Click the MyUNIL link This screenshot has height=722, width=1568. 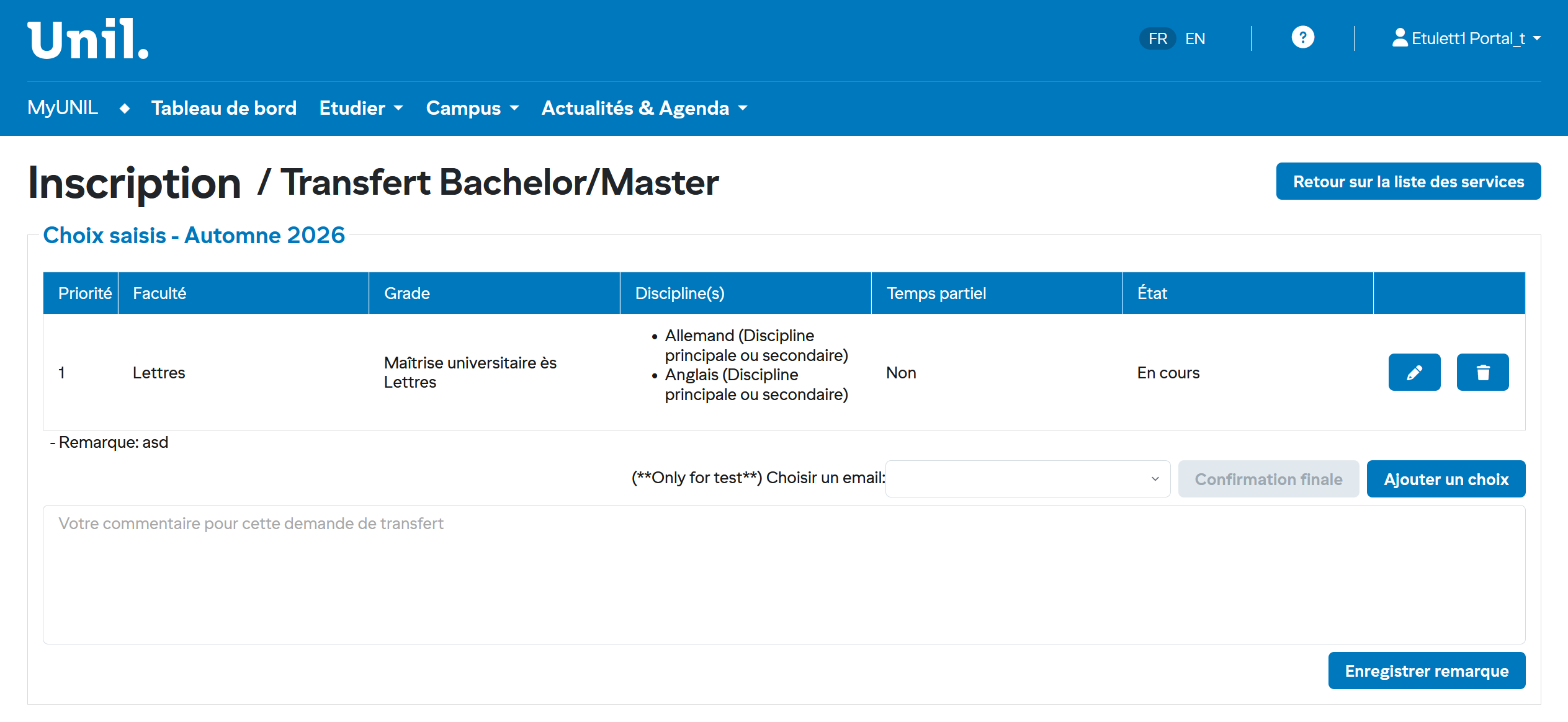pos(63,108)
